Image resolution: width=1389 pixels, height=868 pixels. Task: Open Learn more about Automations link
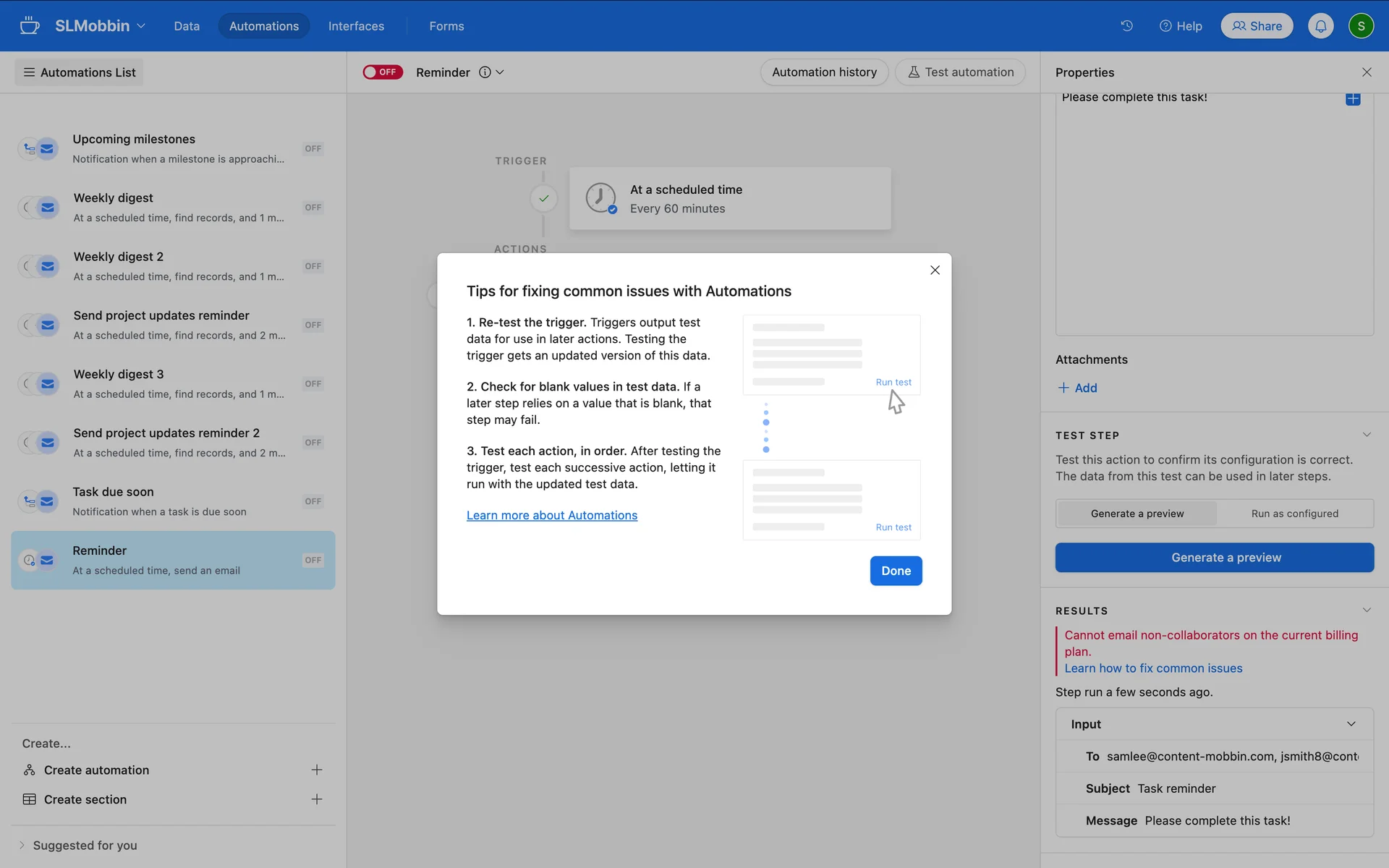[551, 515]
